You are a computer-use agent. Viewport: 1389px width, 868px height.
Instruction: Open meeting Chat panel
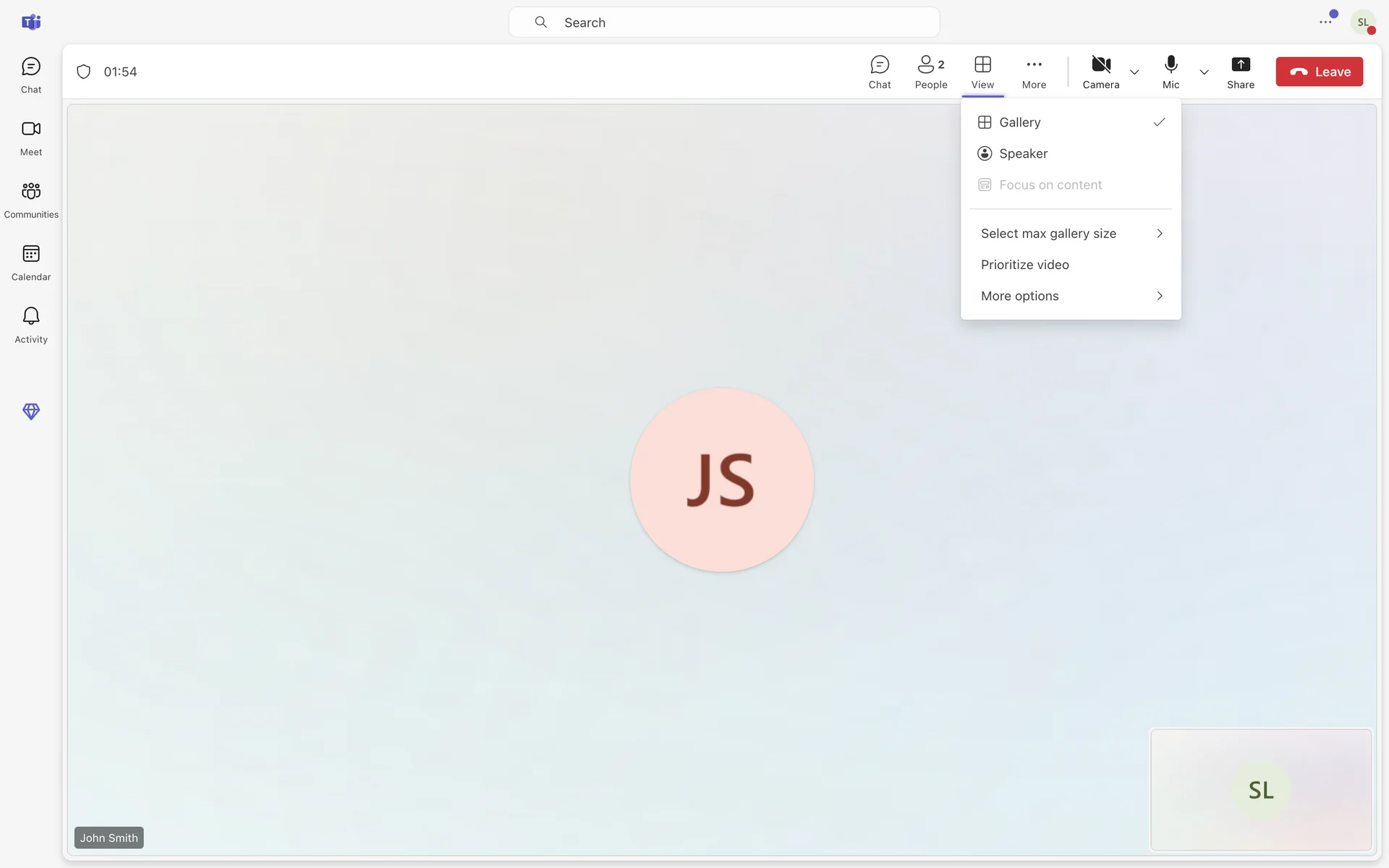coord(879,72)
